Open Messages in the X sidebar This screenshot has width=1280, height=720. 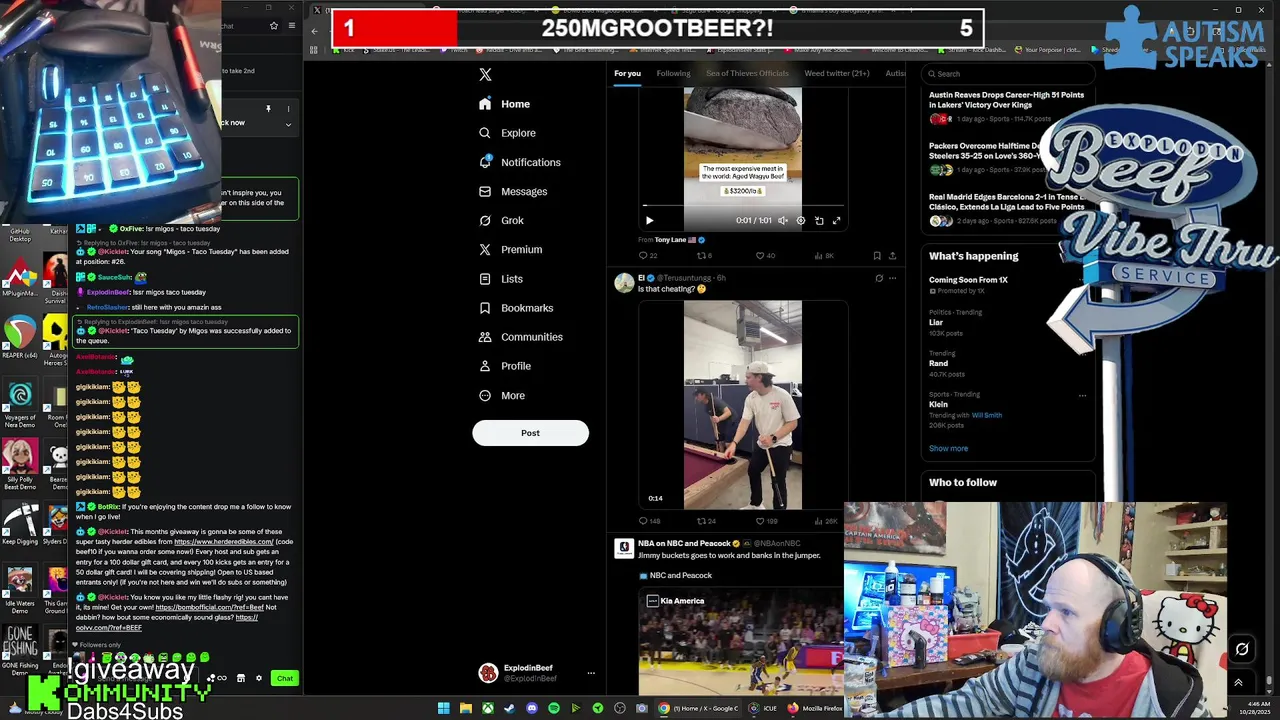[x=513, y=191]
